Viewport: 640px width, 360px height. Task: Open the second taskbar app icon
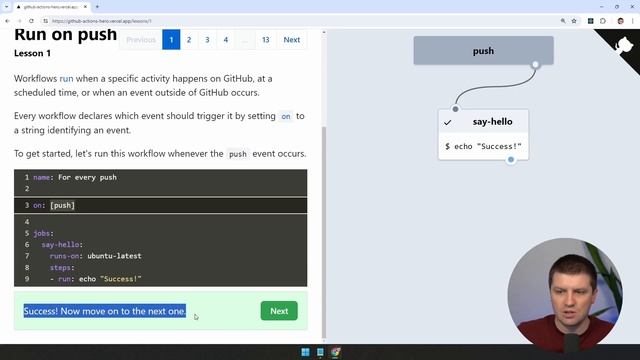point(320,352)
